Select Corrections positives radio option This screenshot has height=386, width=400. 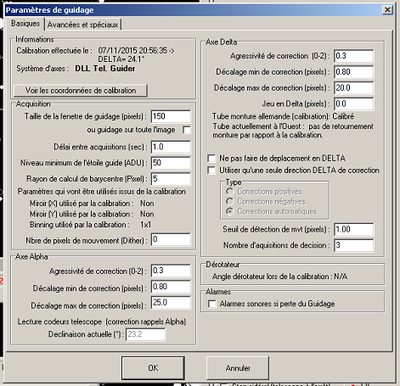coord(230,192)
